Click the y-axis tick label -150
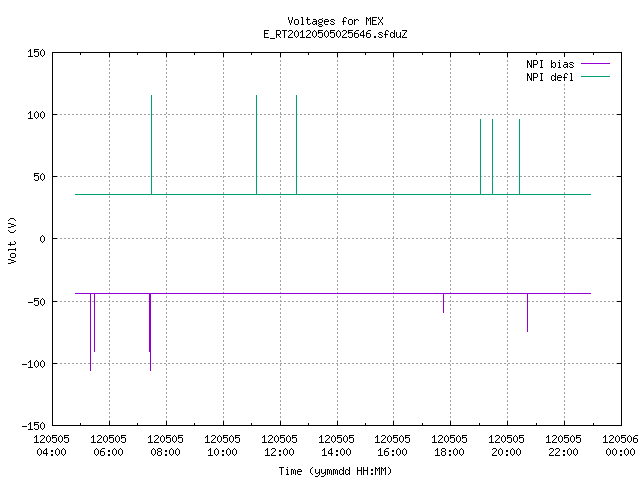This screenshot has width=640, height=480. (33, 426)
